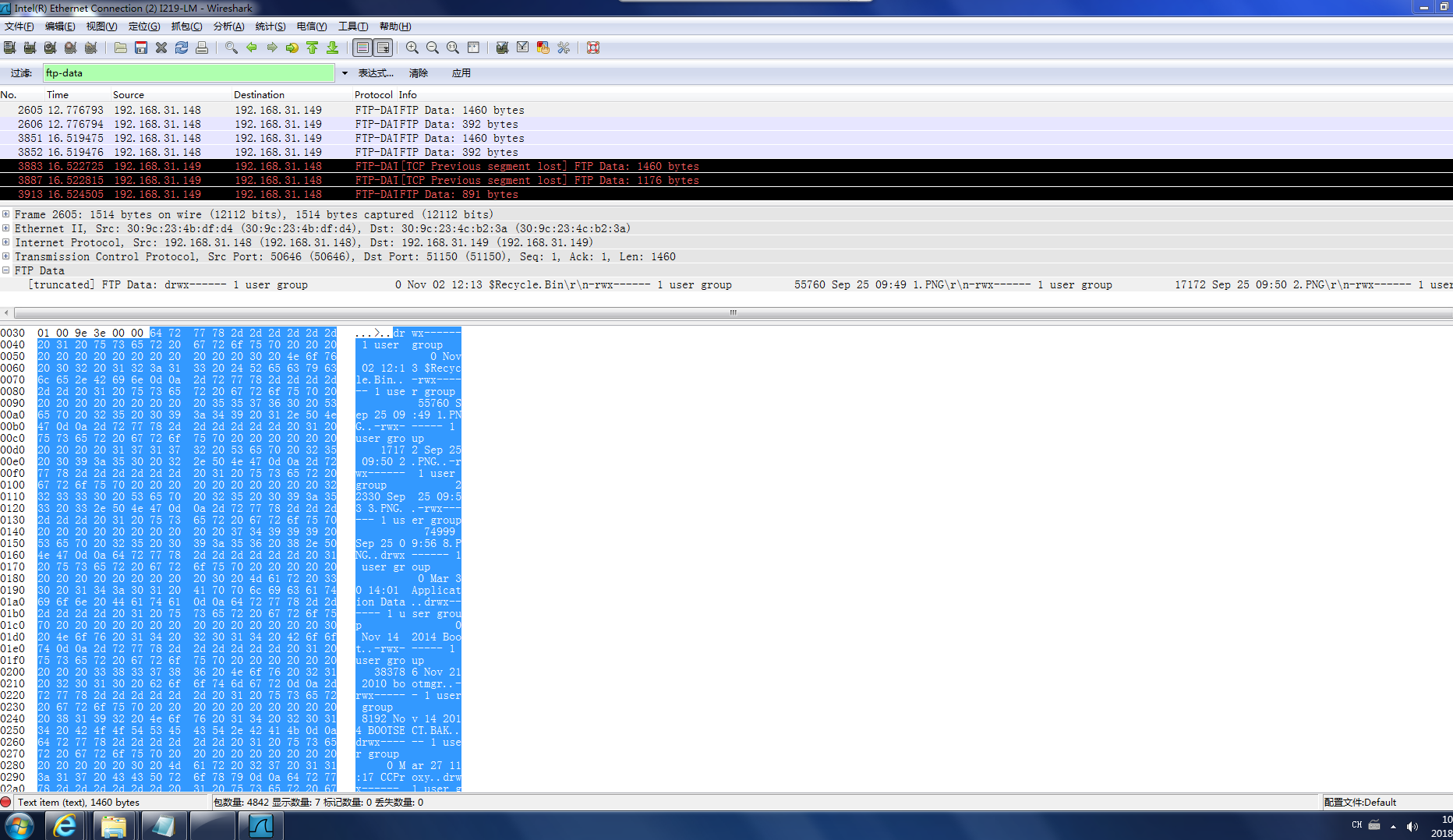The width and height of the screenshot is (1453, 840).
Task: Expand the Ethernet II section
Action: pos(5,228)
